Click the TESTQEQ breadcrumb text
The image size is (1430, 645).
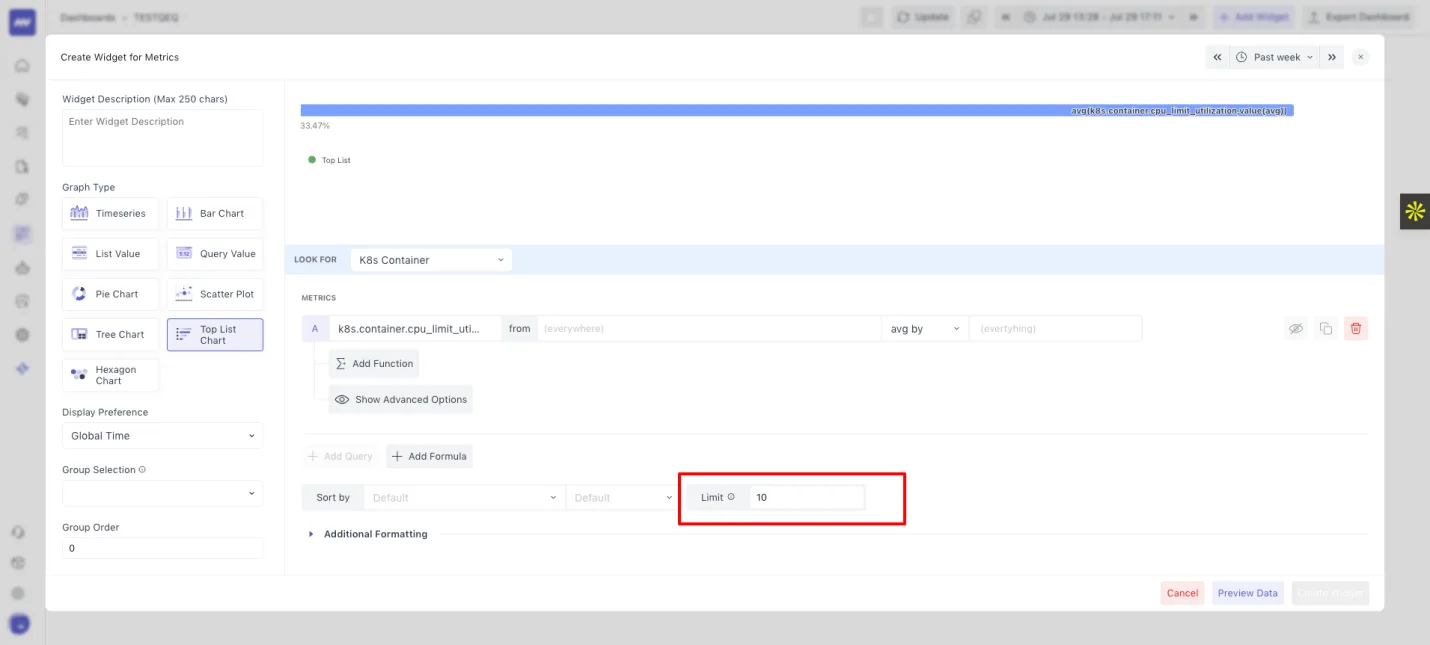point(156,18)
